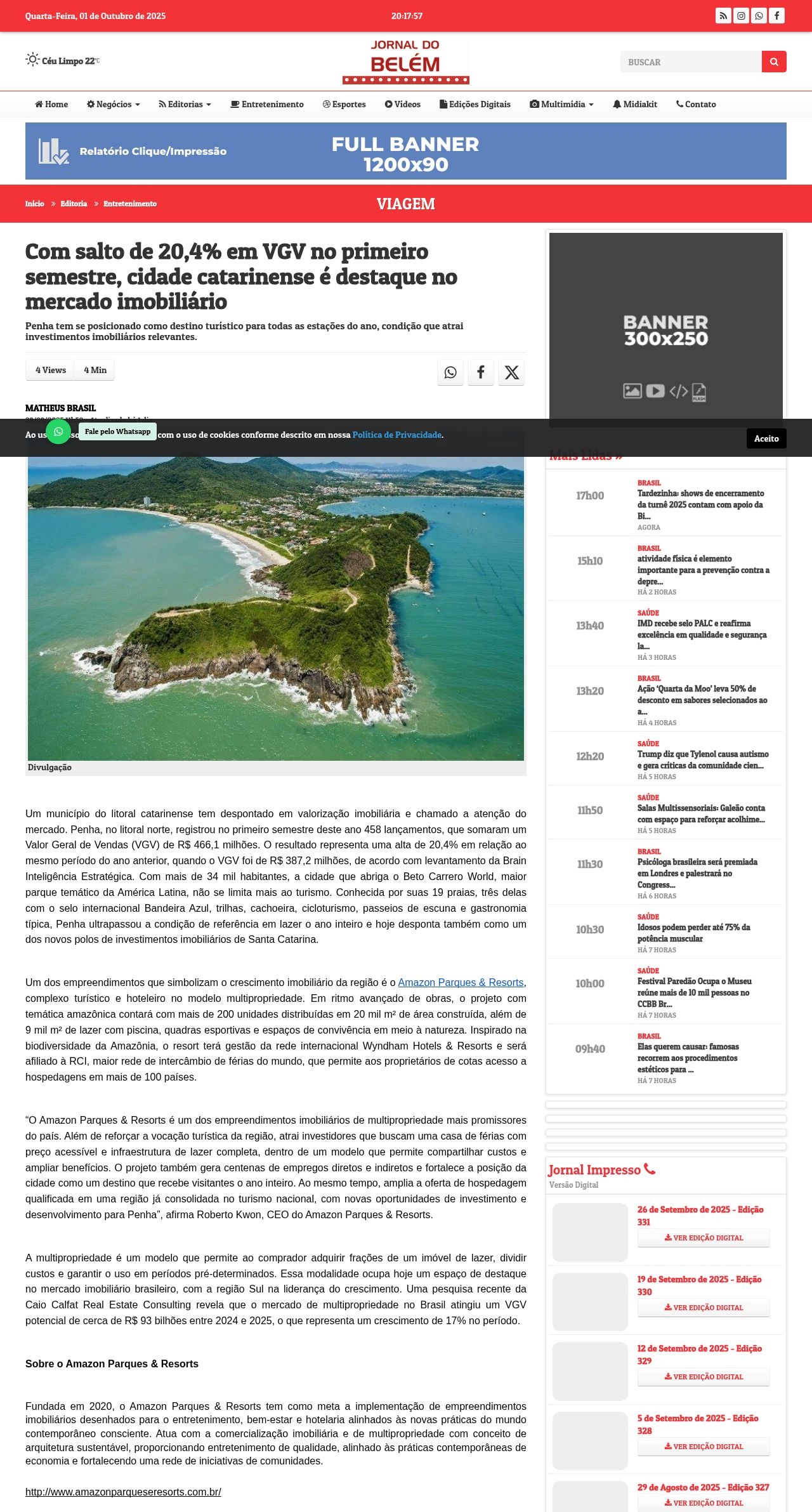Click the red search magnifier button
Screen dimensions: 812x1512
pos(774,62)
